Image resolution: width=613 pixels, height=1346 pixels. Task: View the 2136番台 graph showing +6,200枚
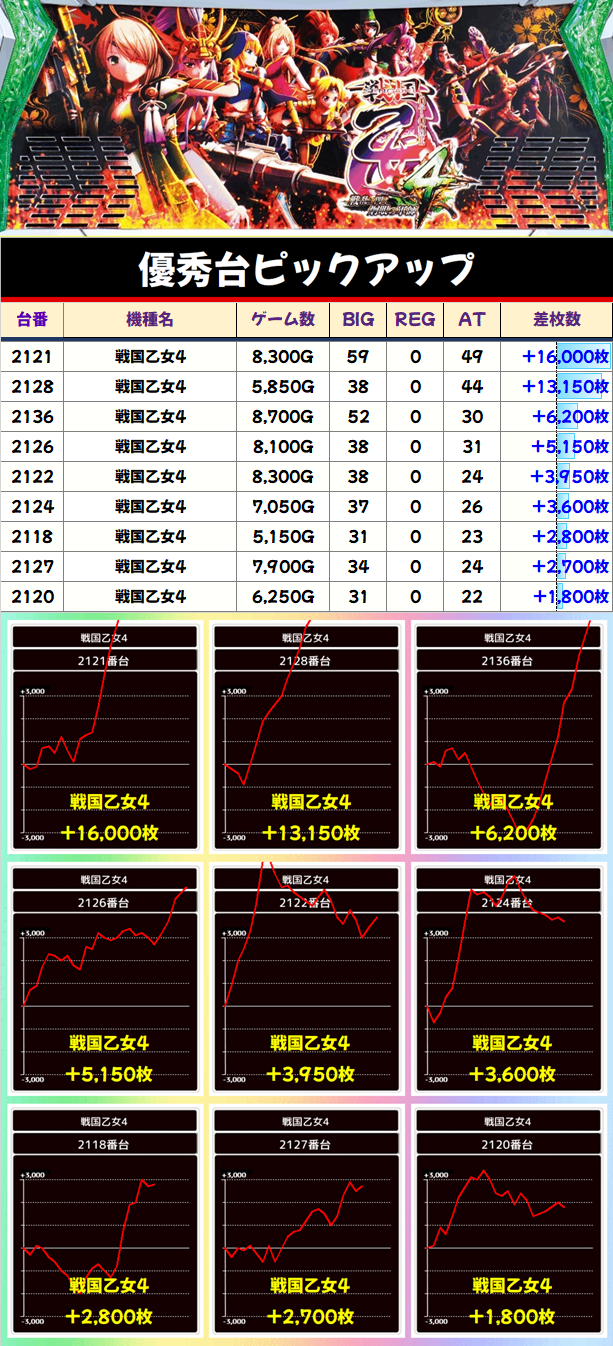click(x=508, y=736)
